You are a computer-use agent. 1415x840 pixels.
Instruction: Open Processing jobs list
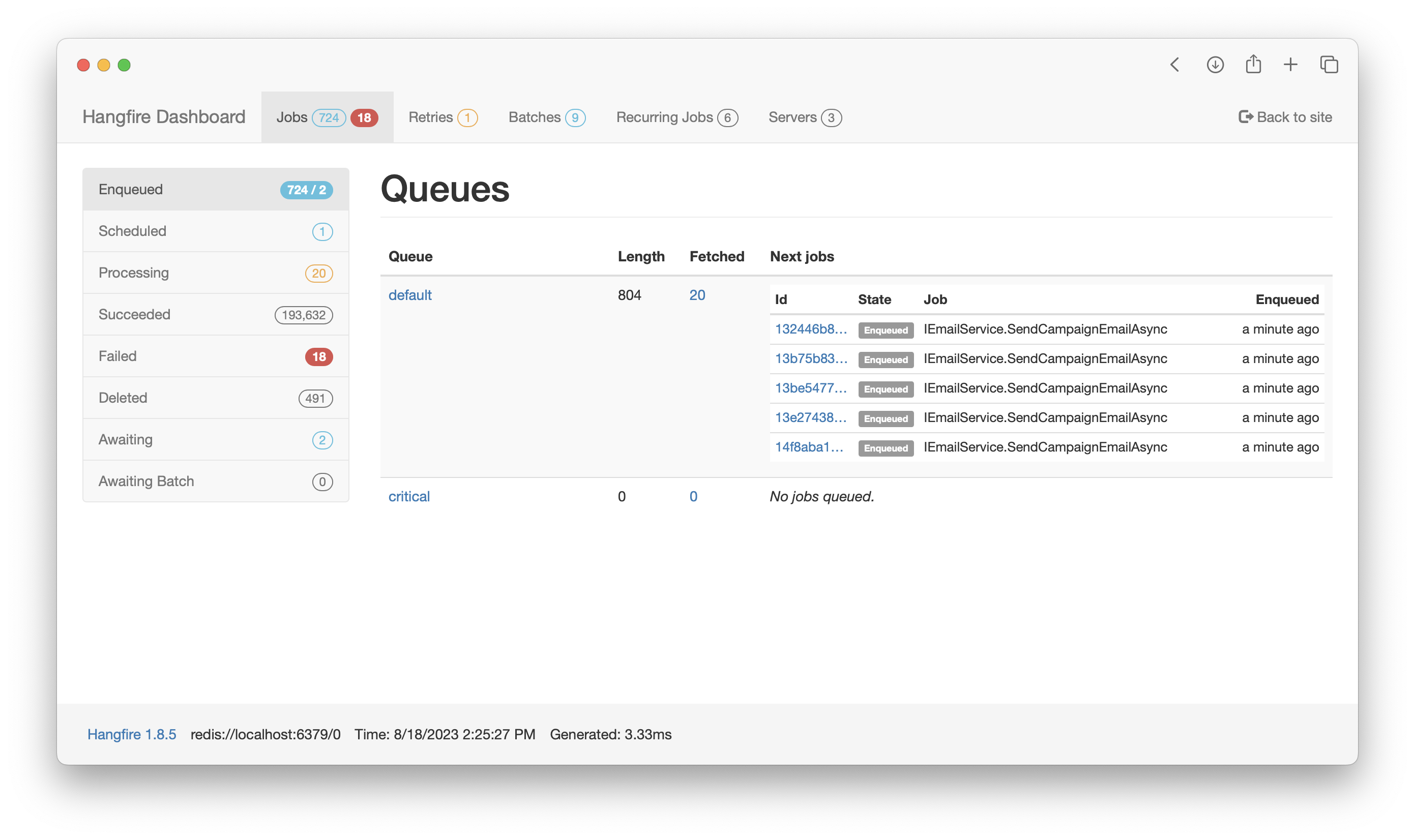pos(216,273)
